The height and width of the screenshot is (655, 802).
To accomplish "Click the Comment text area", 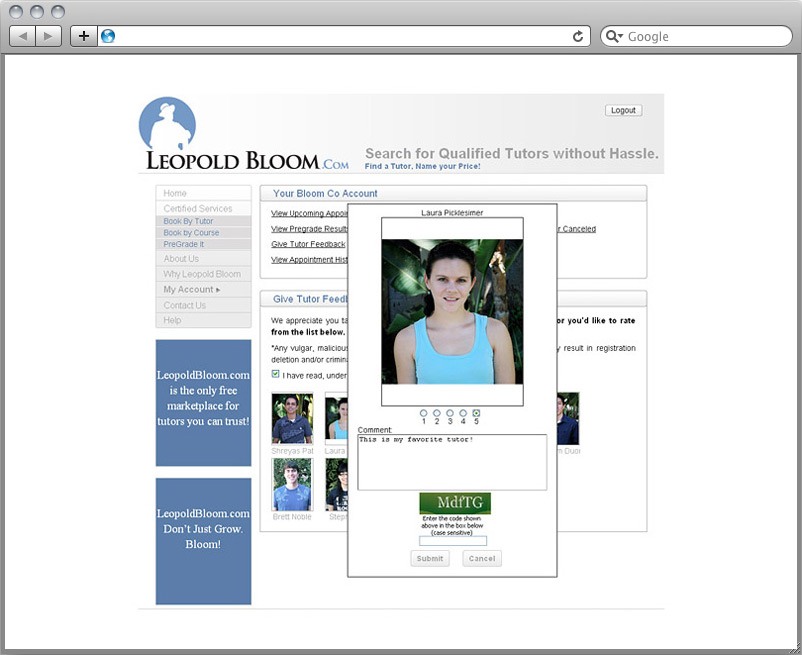I will [452, 462].
